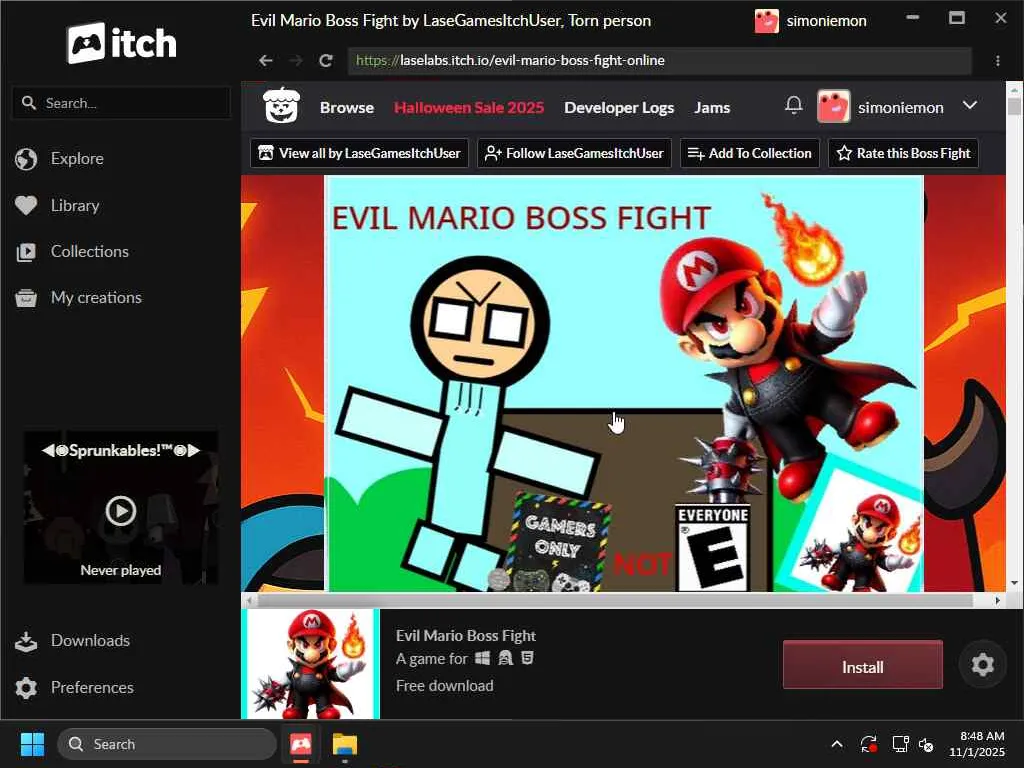
Task: Expand the simoniemon account dropdown chevron
Action: 970,106
